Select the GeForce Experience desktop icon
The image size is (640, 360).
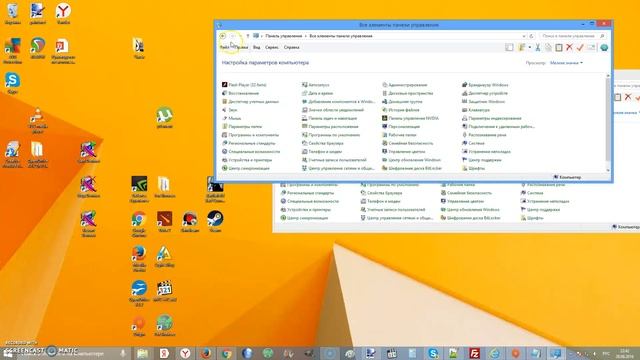139,189
